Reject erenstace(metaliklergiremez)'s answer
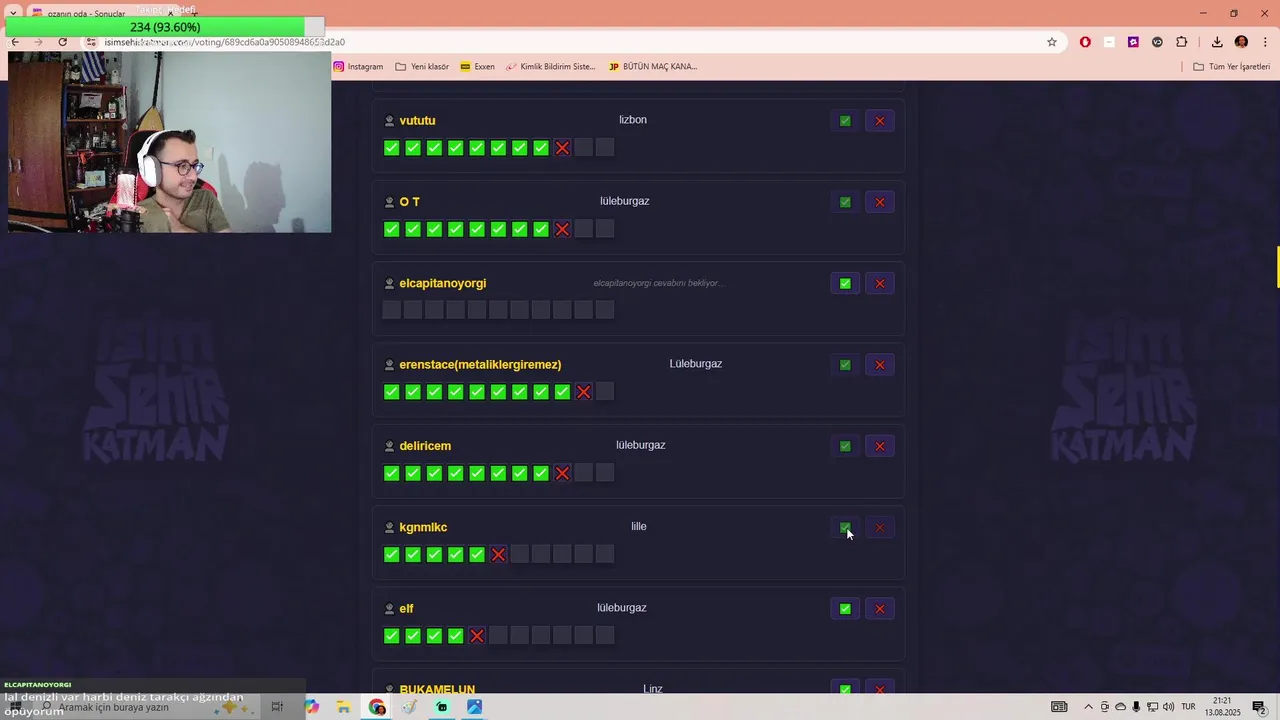The image size is (1280, 720). (880, 365)
